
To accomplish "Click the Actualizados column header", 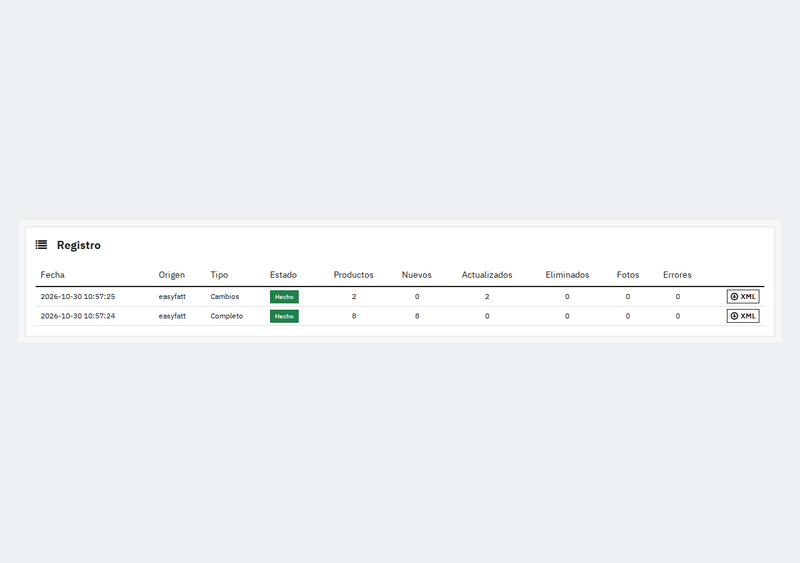I will [487, 275].
